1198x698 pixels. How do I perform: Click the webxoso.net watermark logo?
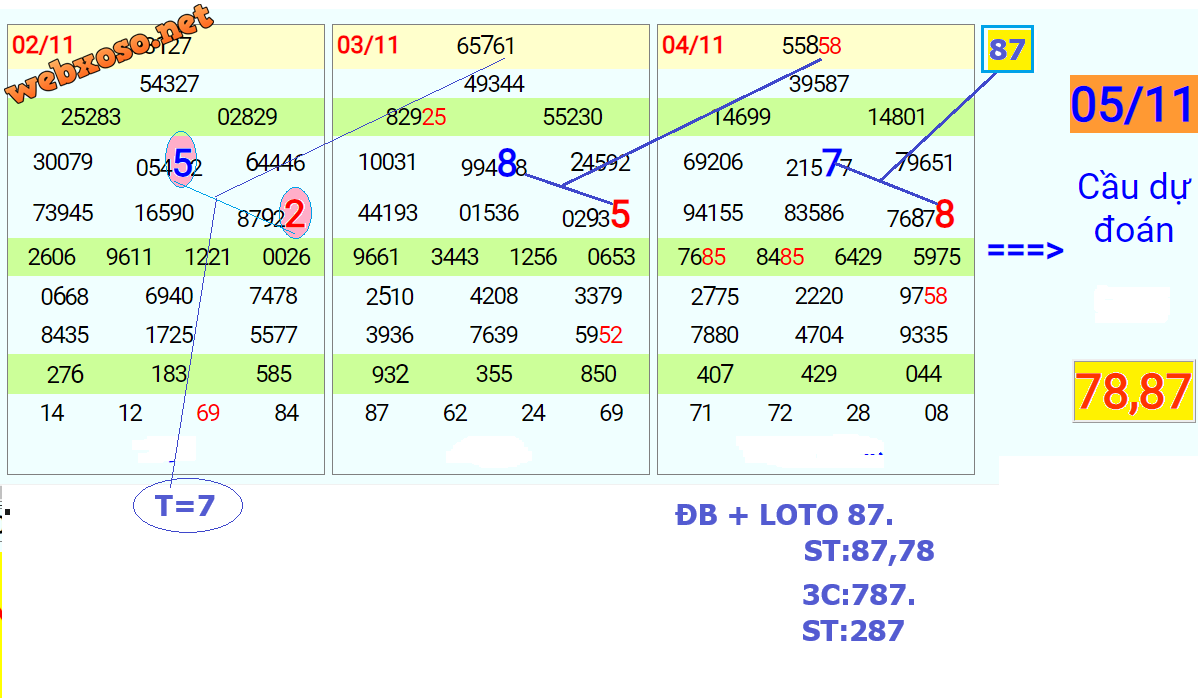[110, 54]
